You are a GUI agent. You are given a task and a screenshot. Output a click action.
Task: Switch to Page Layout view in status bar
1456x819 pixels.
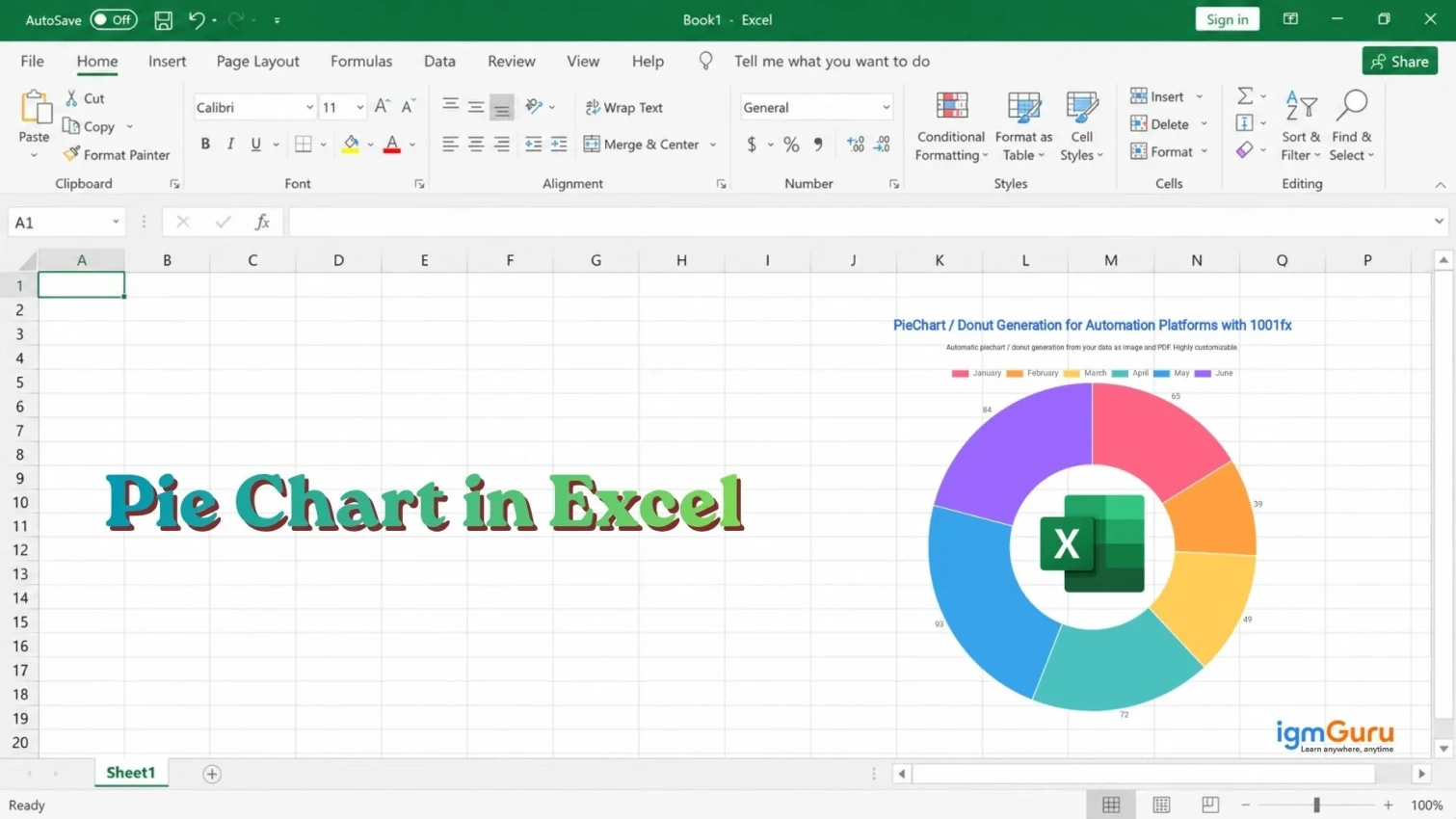[x=1161, y=805]
